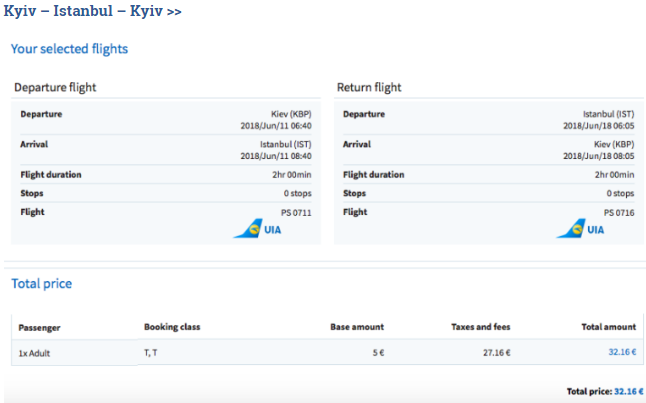646x403 pixels.
Task: Click the Kyiv – Istanbul – Kyiv heading
Action: point(92,10)
